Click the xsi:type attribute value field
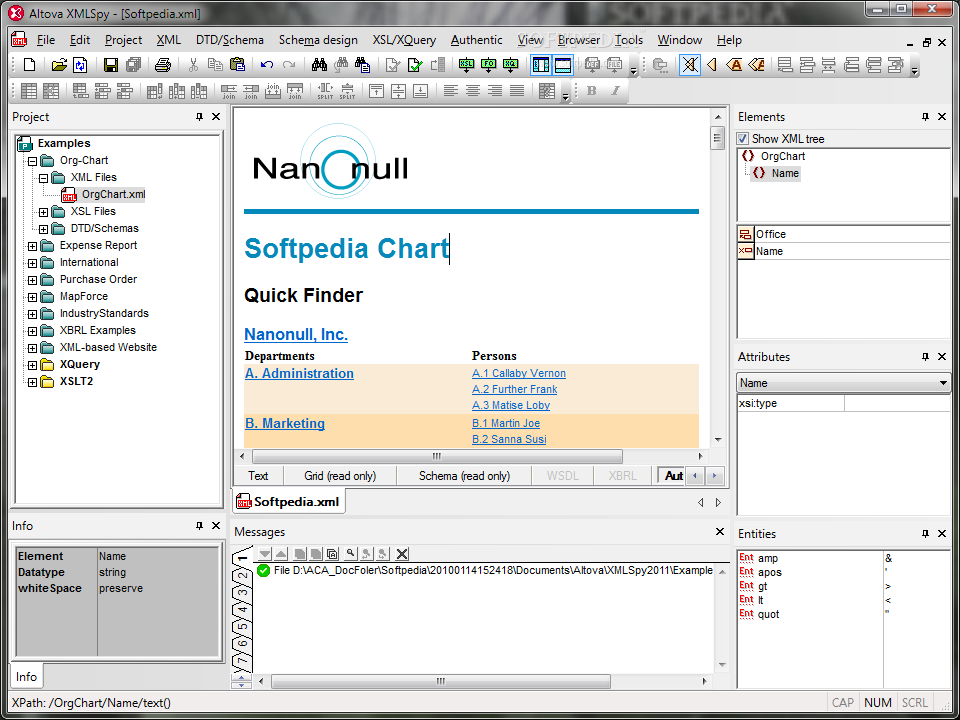The image size is (960, 720). coord(897,403)
